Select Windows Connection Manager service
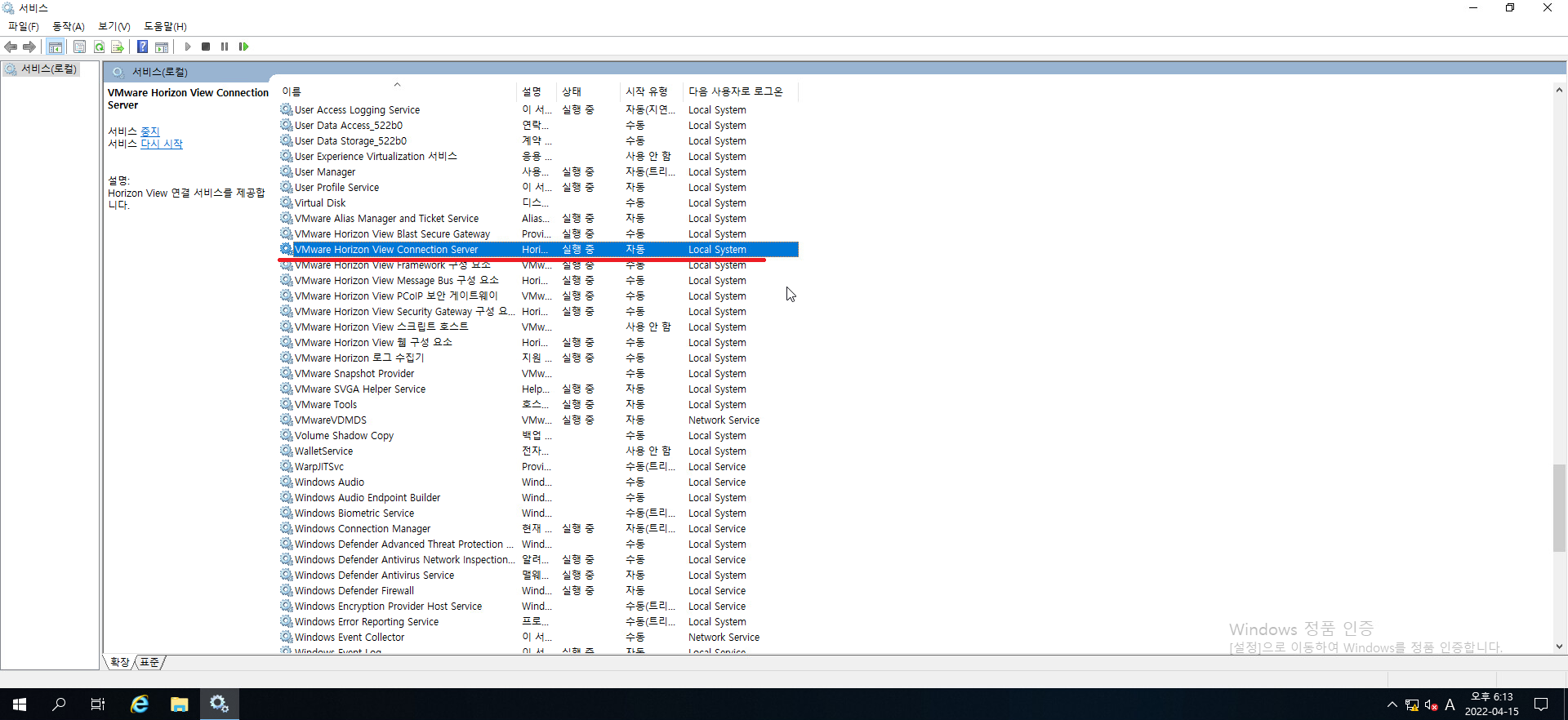Screen dimensions: 1568x720 538,529
